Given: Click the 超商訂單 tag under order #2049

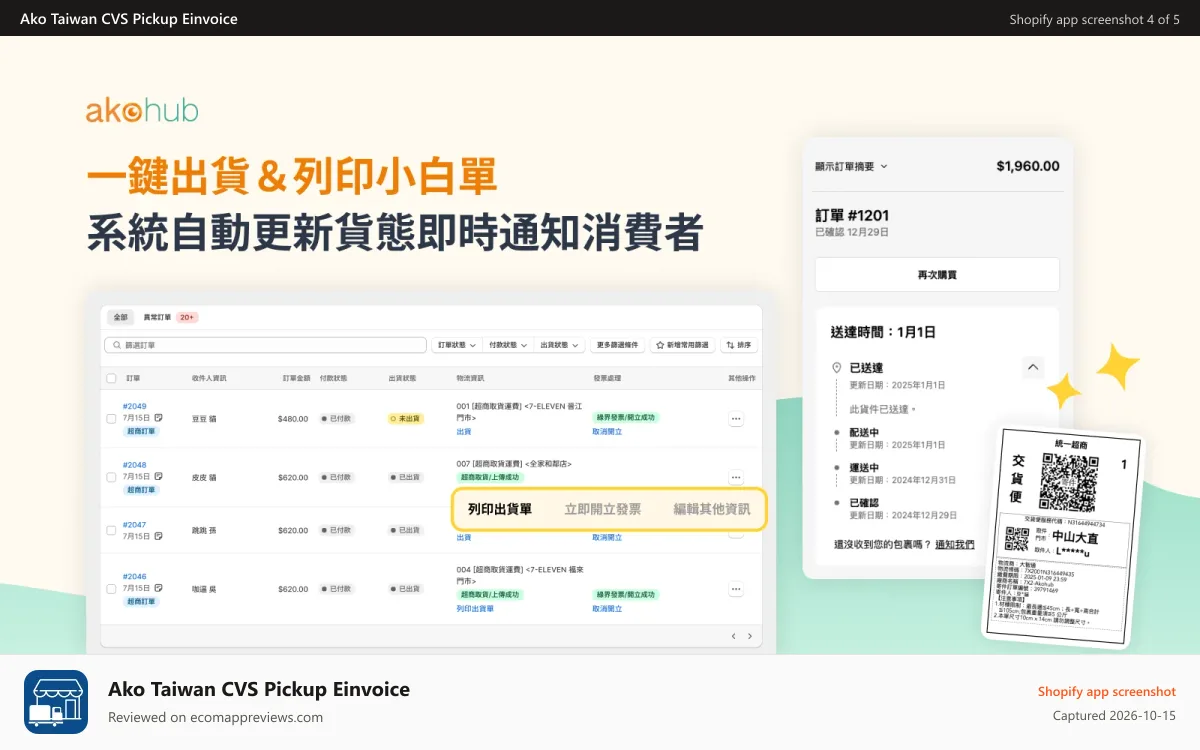Looking at the screenshot, I should coord(140,431).
